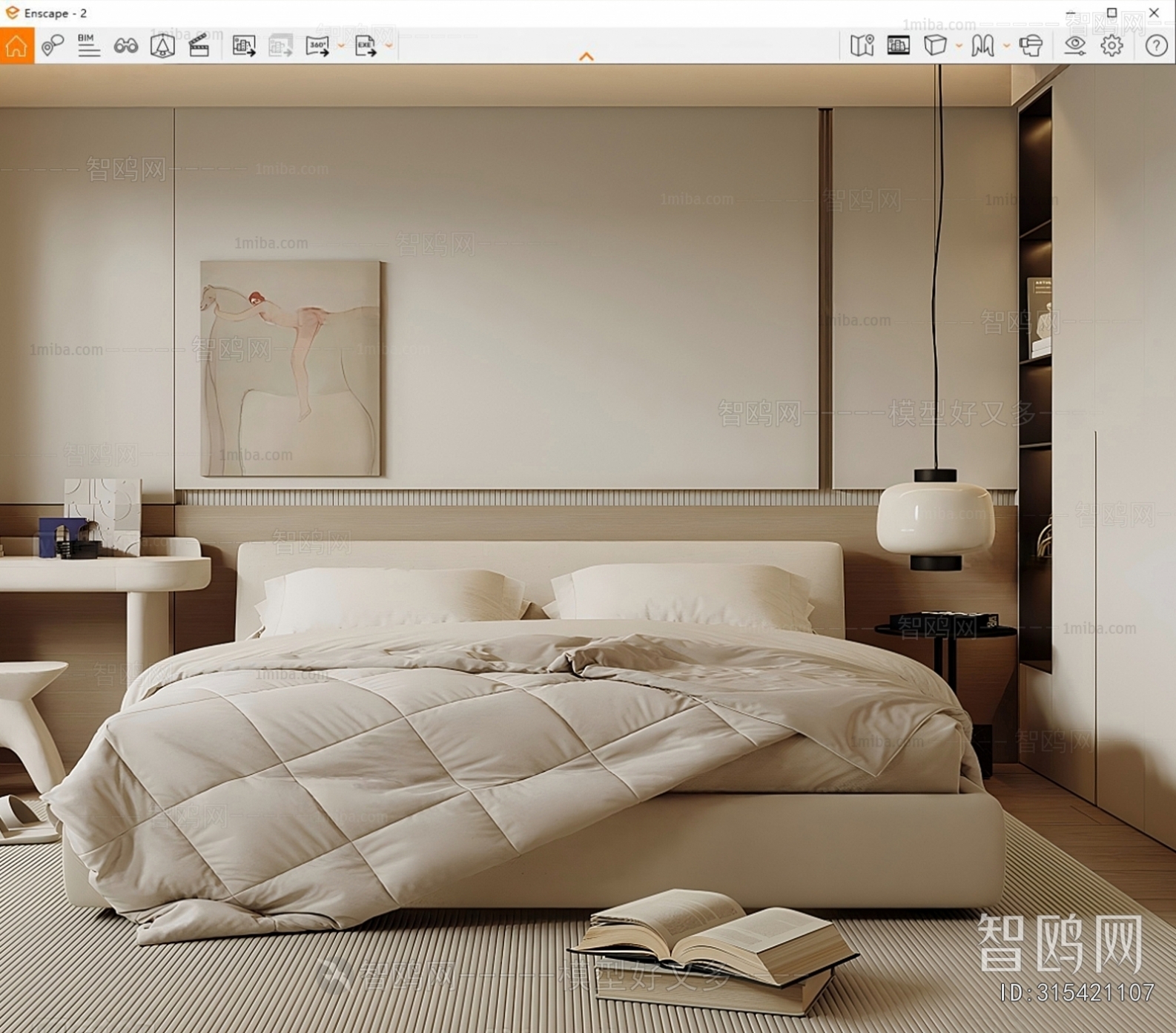The width and height of the screenshot is (1176, 1033).
Task: Close the Enscape window
Action: click(x=1154, y=13)
